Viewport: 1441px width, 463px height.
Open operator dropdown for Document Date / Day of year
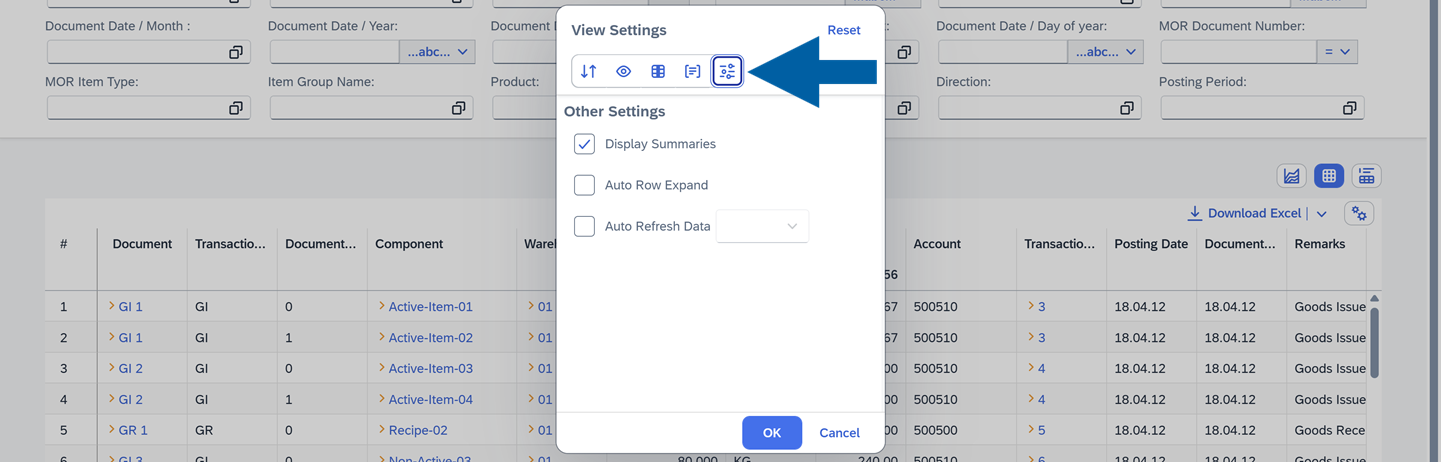(1105, 52)
